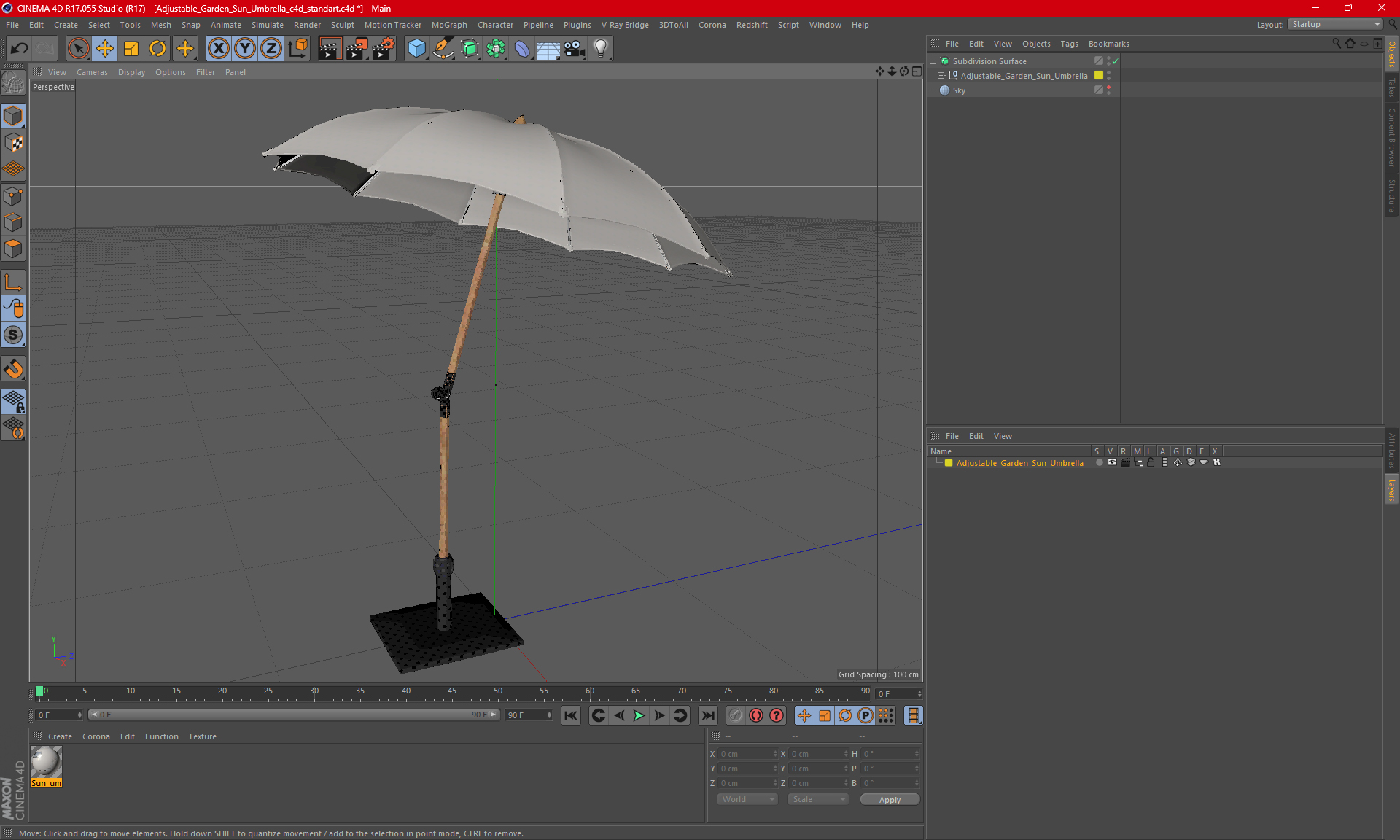Open the green Array modeling objects icon
The height and width of the screenshot is (840, 1400).
496,49
